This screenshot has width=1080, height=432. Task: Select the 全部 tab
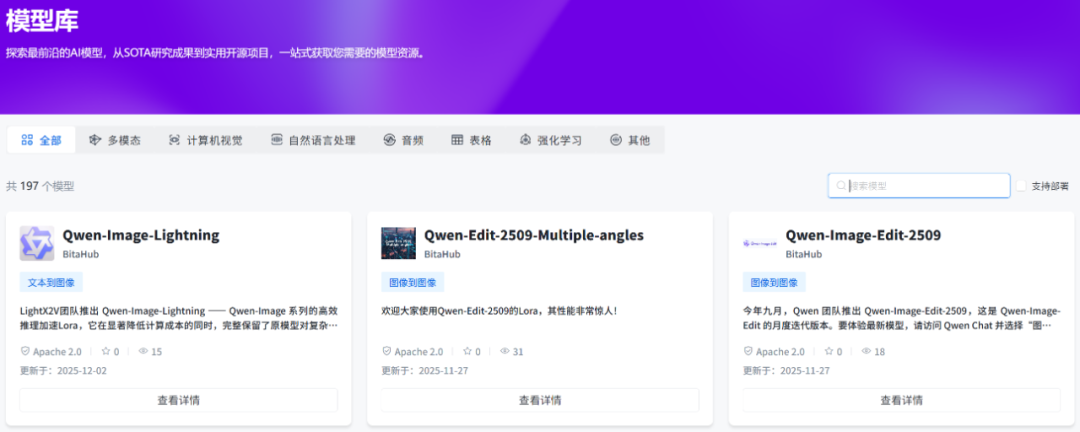click(x=41, y=141)
